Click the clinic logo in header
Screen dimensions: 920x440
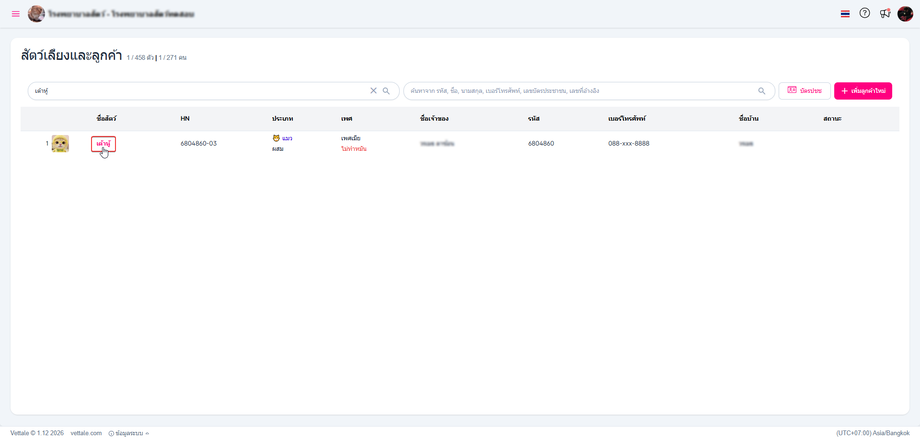click(36, 14)
